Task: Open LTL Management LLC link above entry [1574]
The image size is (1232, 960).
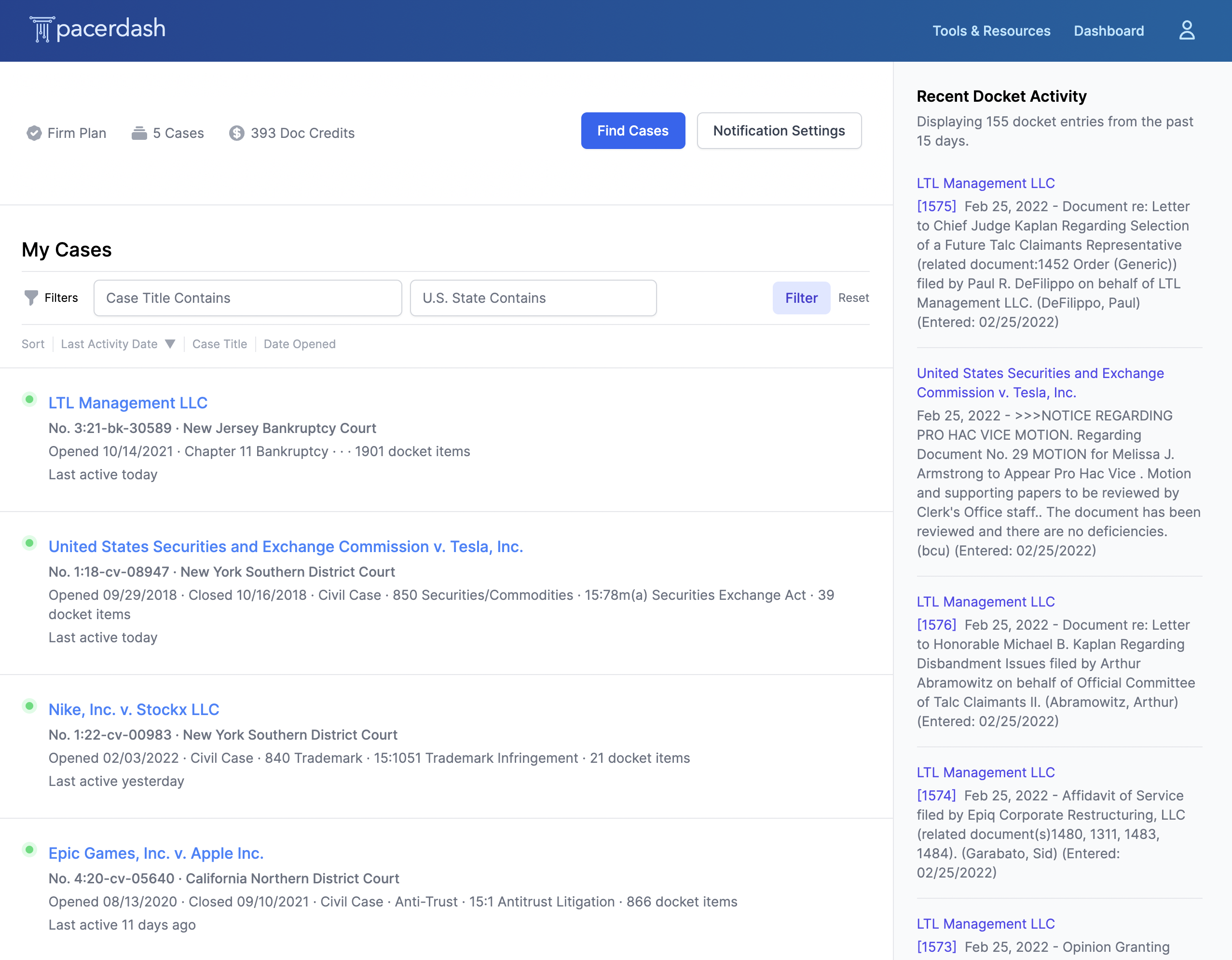Action: [x=986, y=772]
